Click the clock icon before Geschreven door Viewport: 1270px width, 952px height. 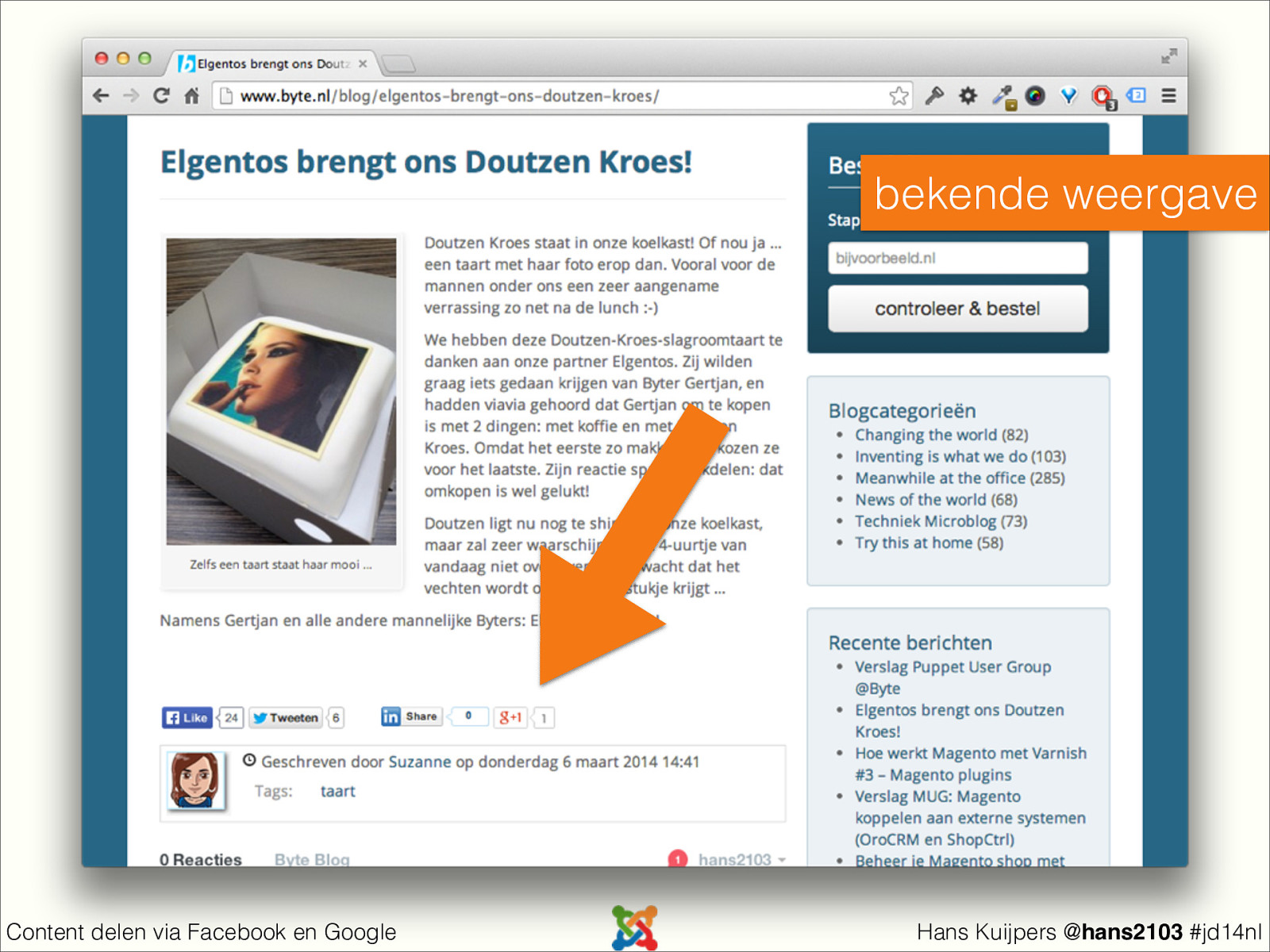pyautogui.click(x=249, y=760)
